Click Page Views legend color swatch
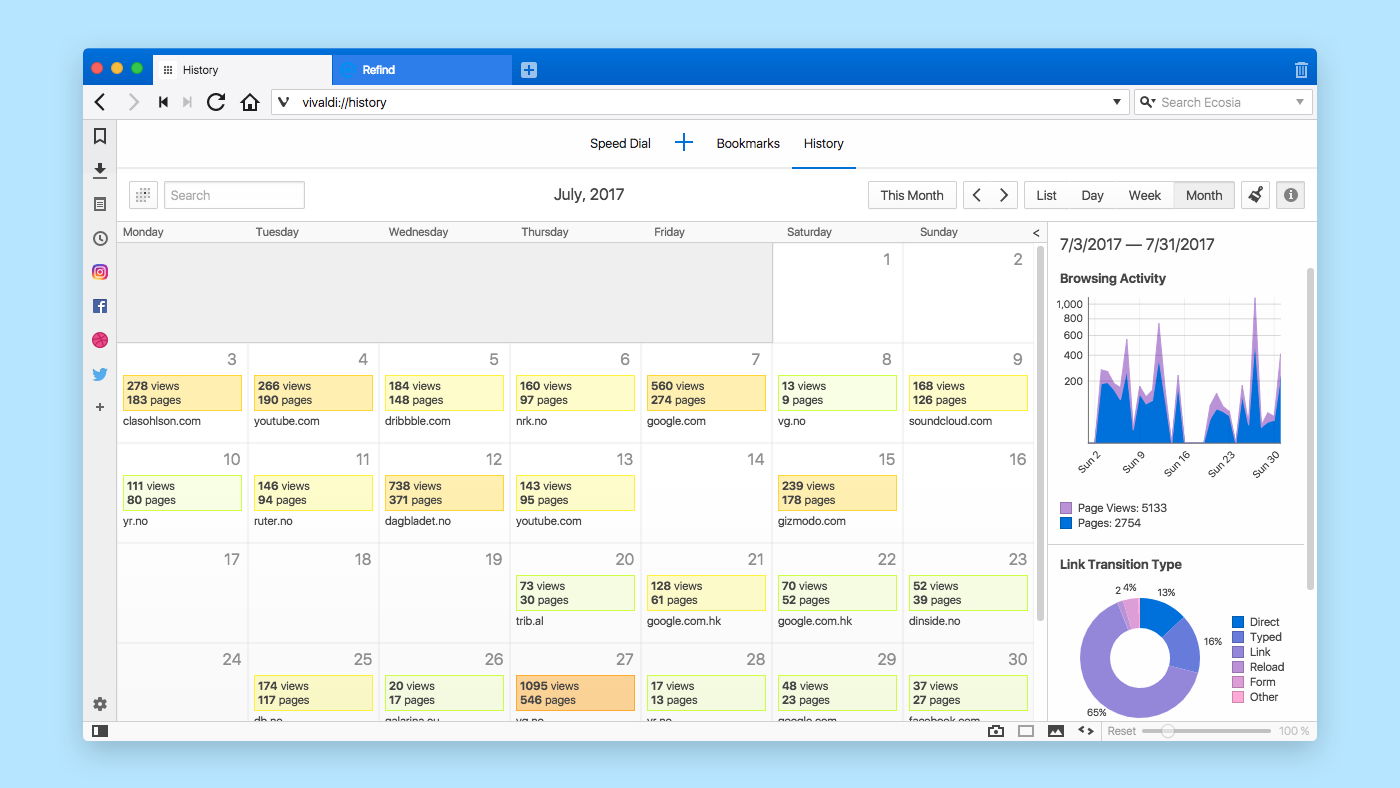The width and height of the screenshot is (1400, 788). [1066, 508]
